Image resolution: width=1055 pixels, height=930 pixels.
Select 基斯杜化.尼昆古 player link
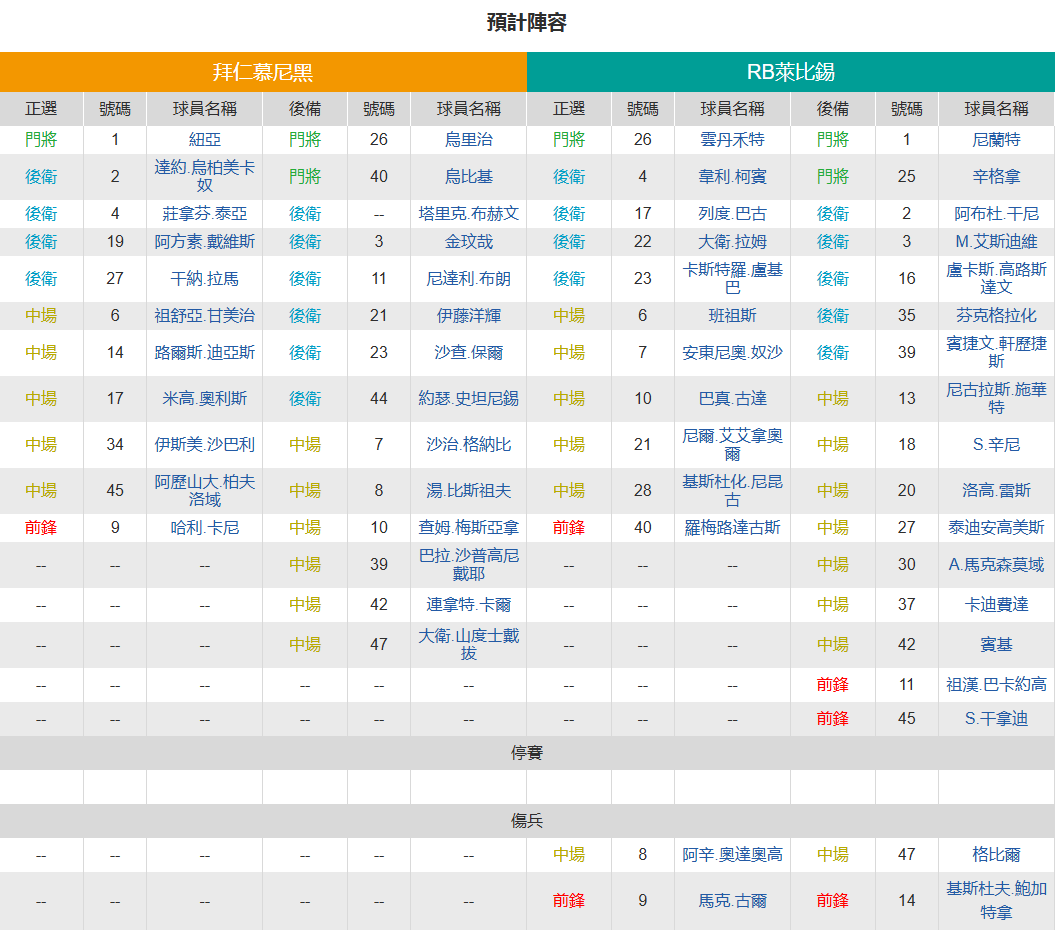click(733, 491)
